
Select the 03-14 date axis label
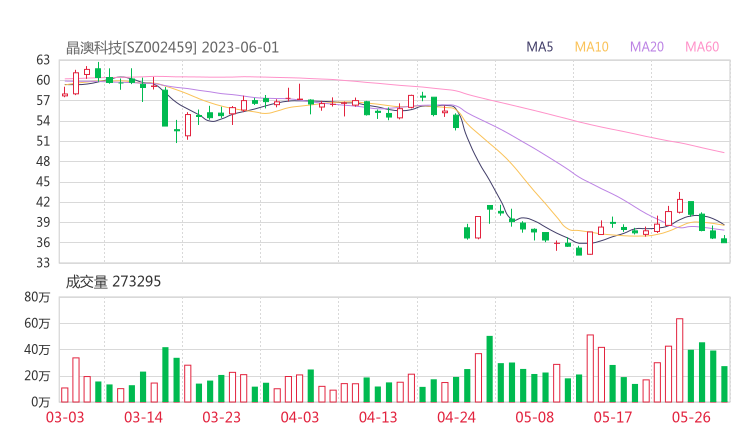pyautogui.click(x=144, y=418)
